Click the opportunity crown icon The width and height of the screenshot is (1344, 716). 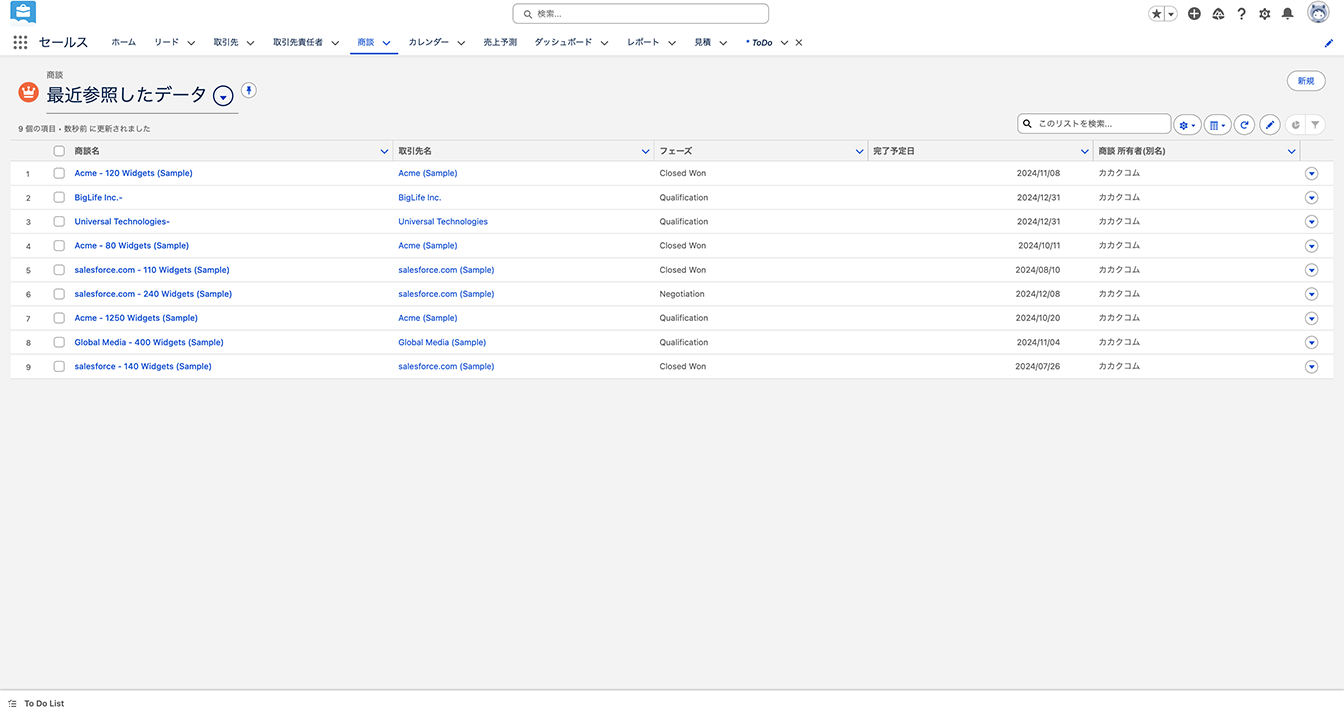[28, 92]
